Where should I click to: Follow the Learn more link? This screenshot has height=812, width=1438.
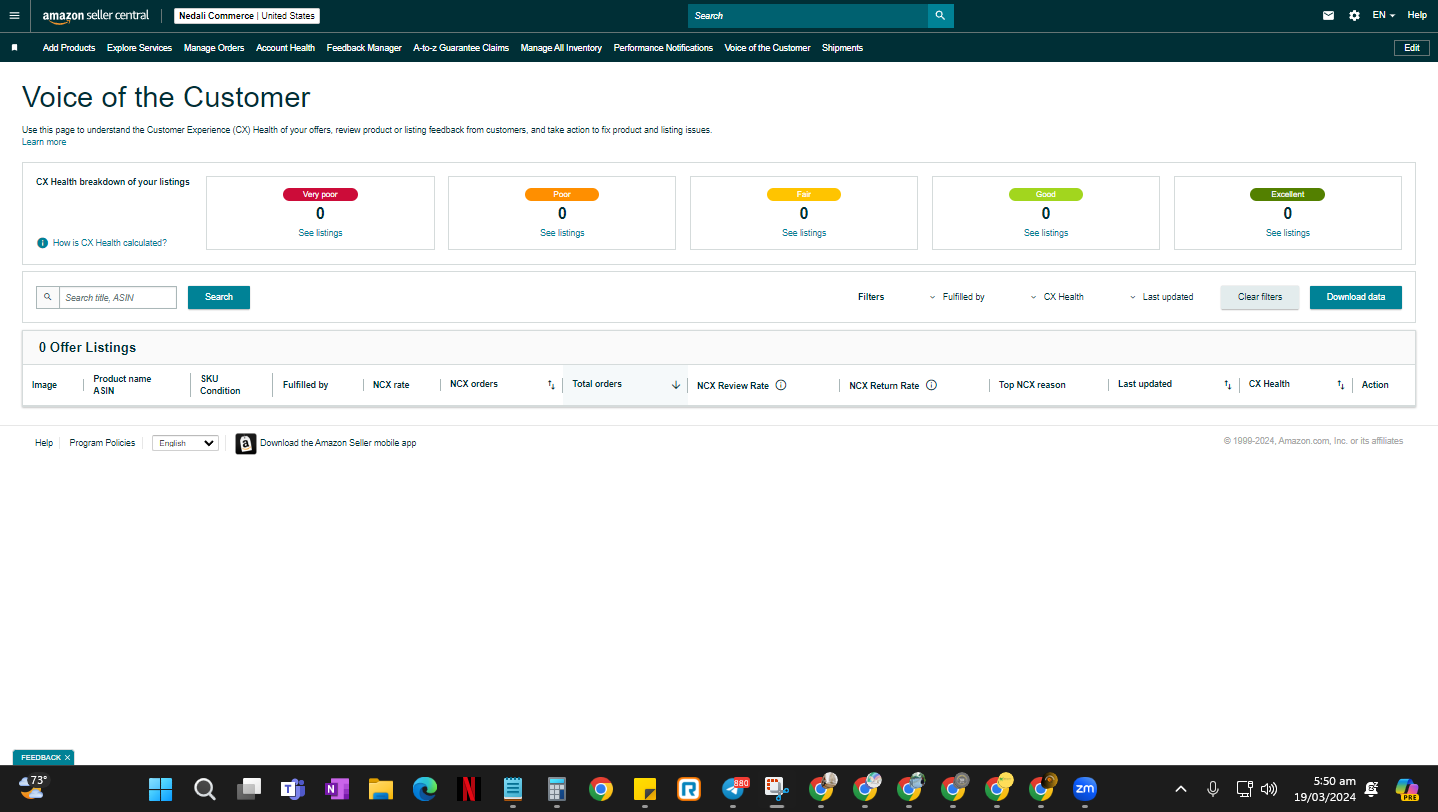[44, 142]
